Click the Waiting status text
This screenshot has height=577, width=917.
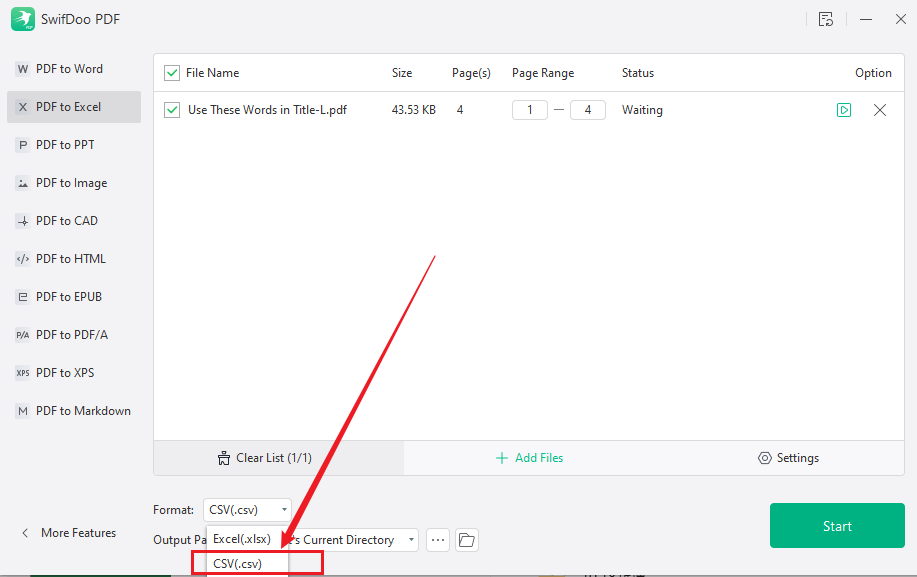pos(642,110)
